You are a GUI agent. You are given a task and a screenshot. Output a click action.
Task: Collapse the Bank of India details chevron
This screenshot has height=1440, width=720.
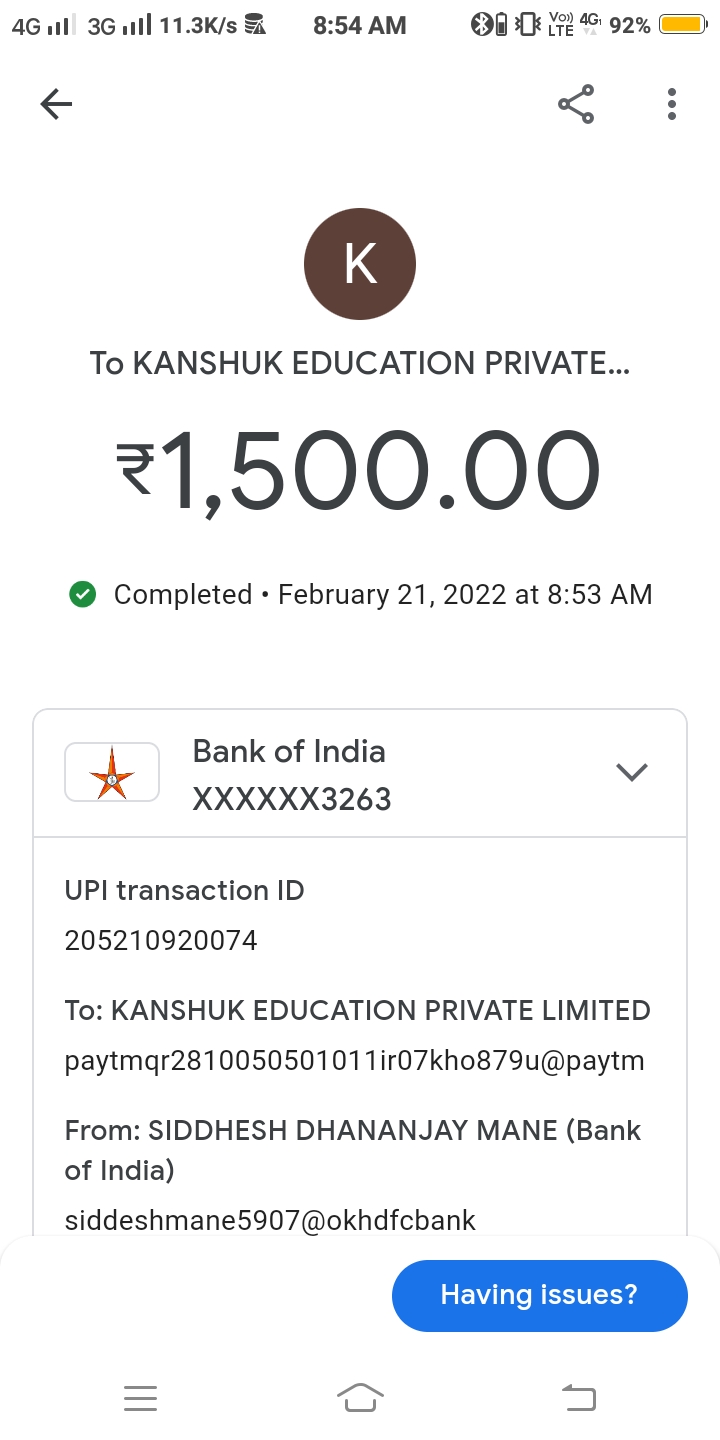tap(632, 772)
